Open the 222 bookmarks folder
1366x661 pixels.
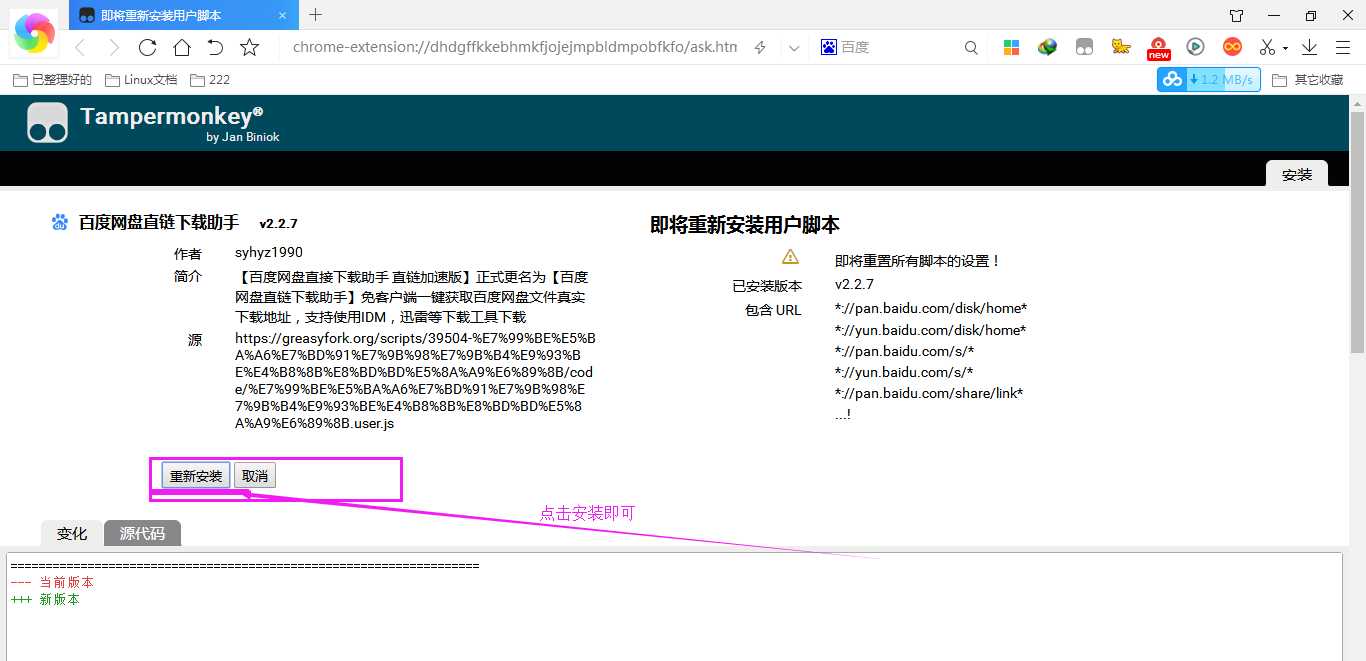coord(210,80)
